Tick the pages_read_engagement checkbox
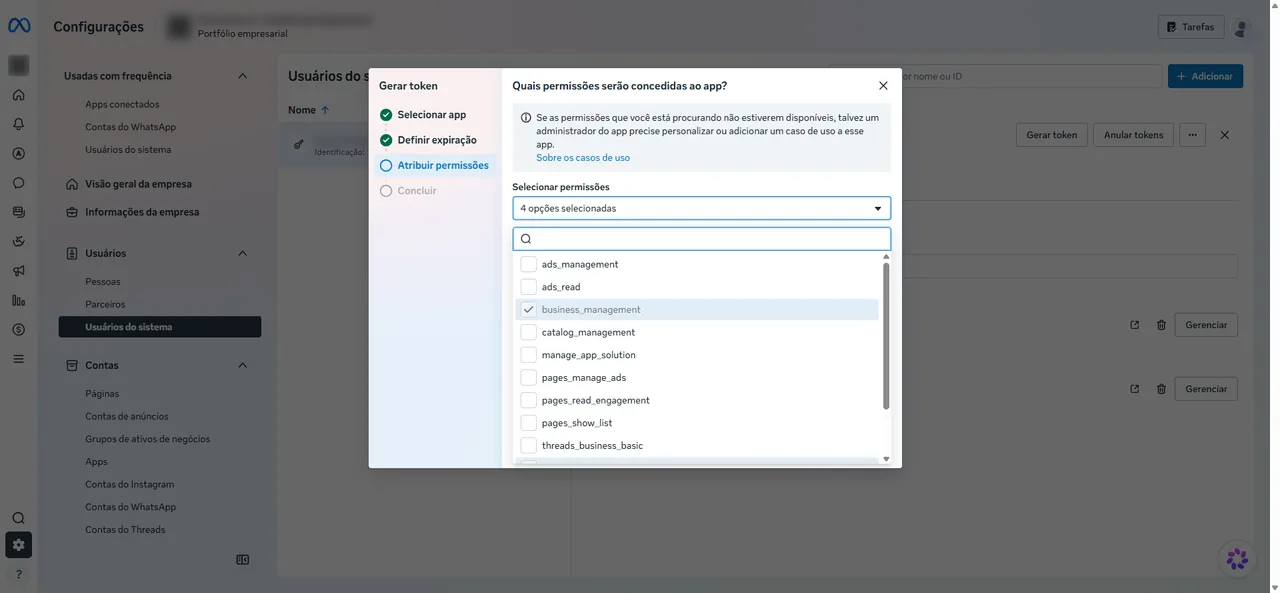The image size is (1280, 593). [529, 400]
